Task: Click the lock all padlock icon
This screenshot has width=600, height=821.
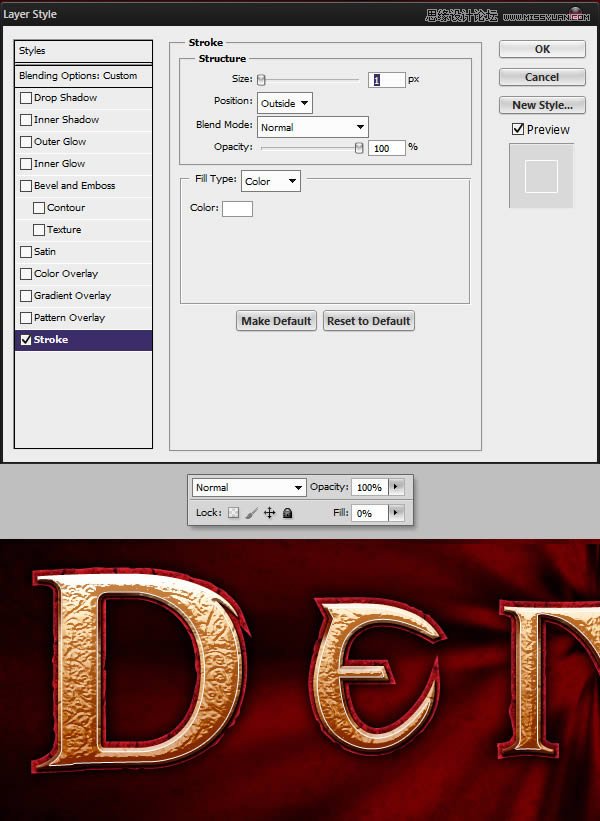Action: click(287, 513)
